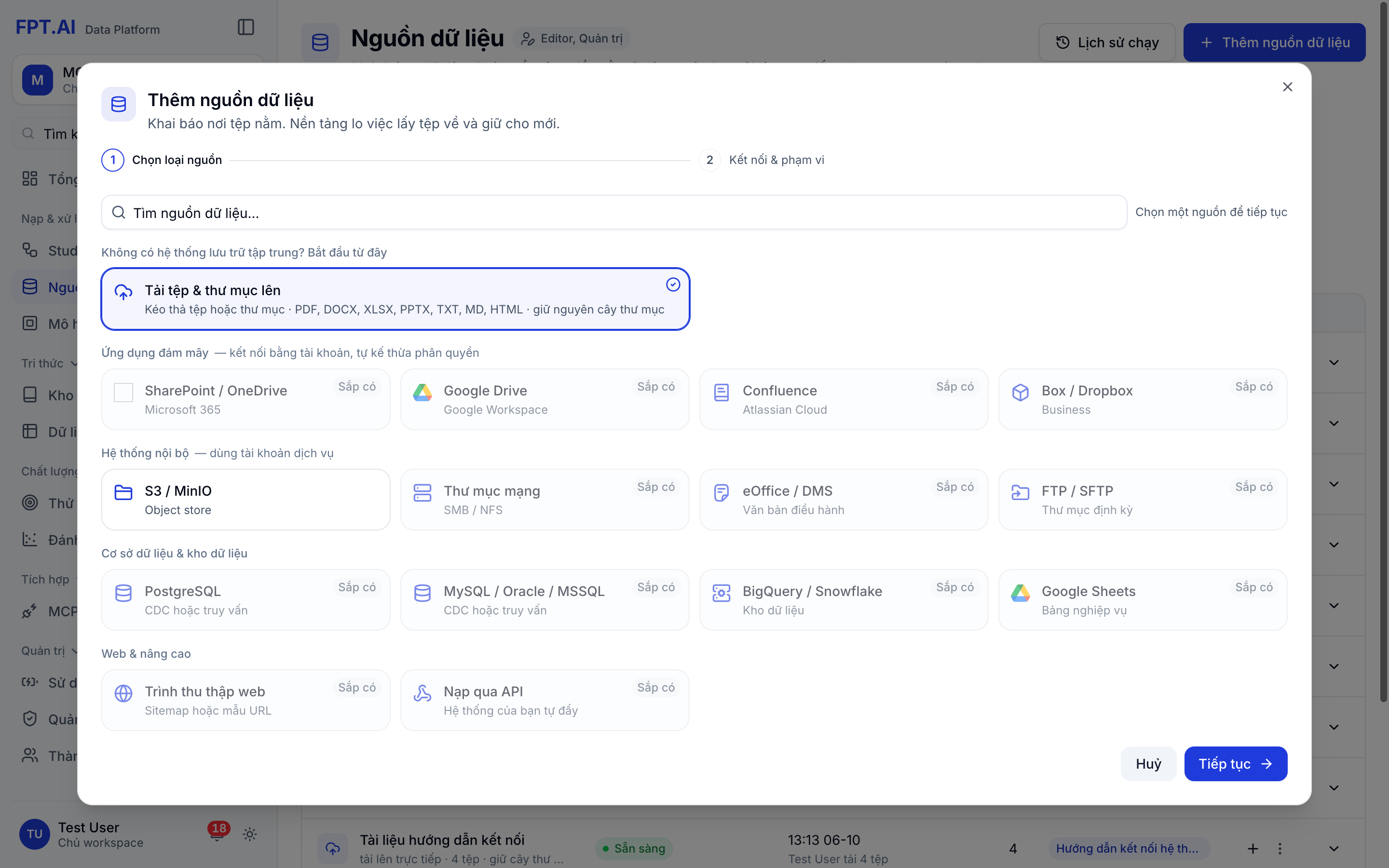
Task: Go to step 2 Kết nối & phạm vi
Action: (762, 160)
